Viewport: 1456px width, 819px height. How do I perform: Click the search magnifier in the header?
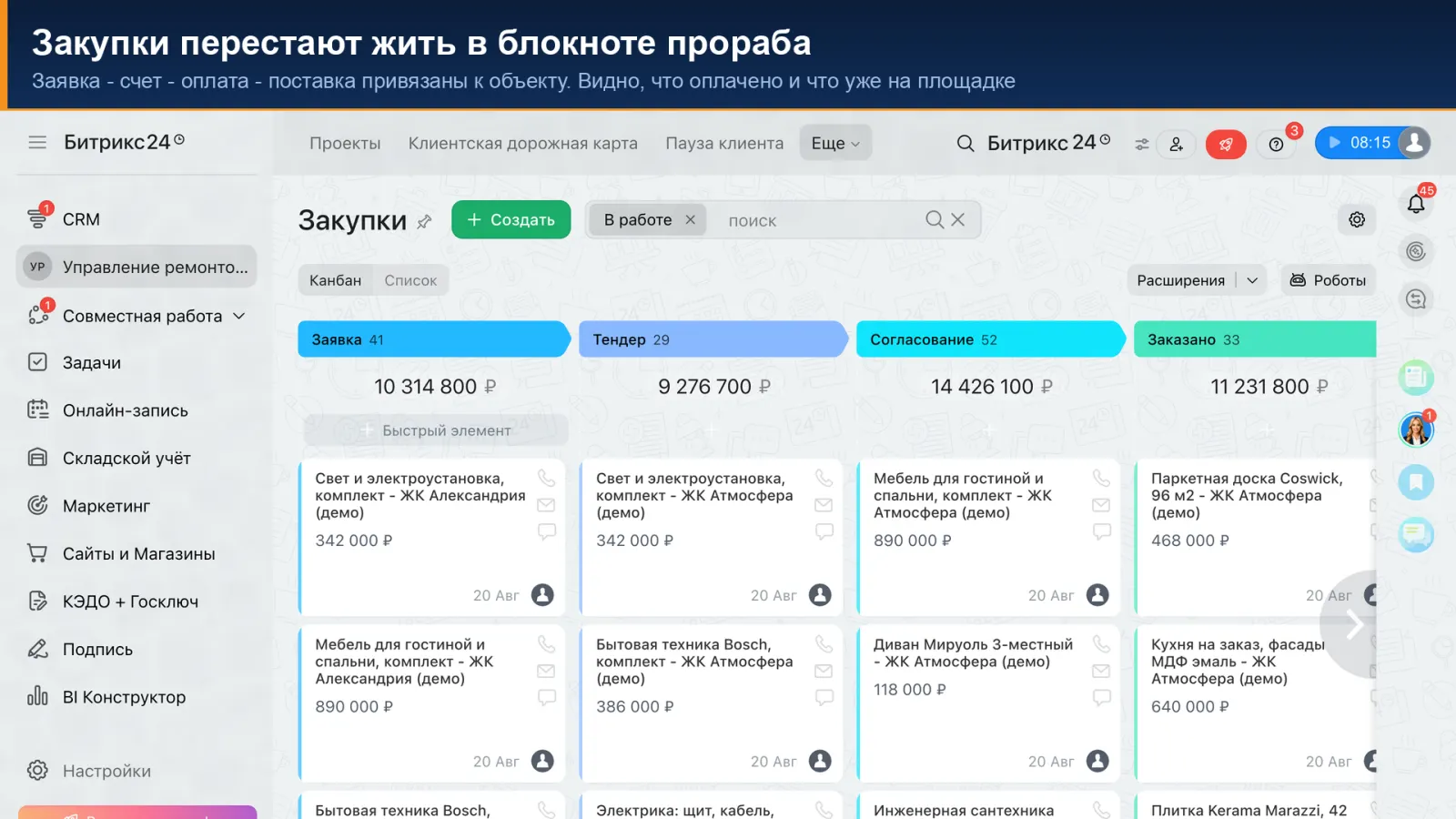tap(966, 143)
